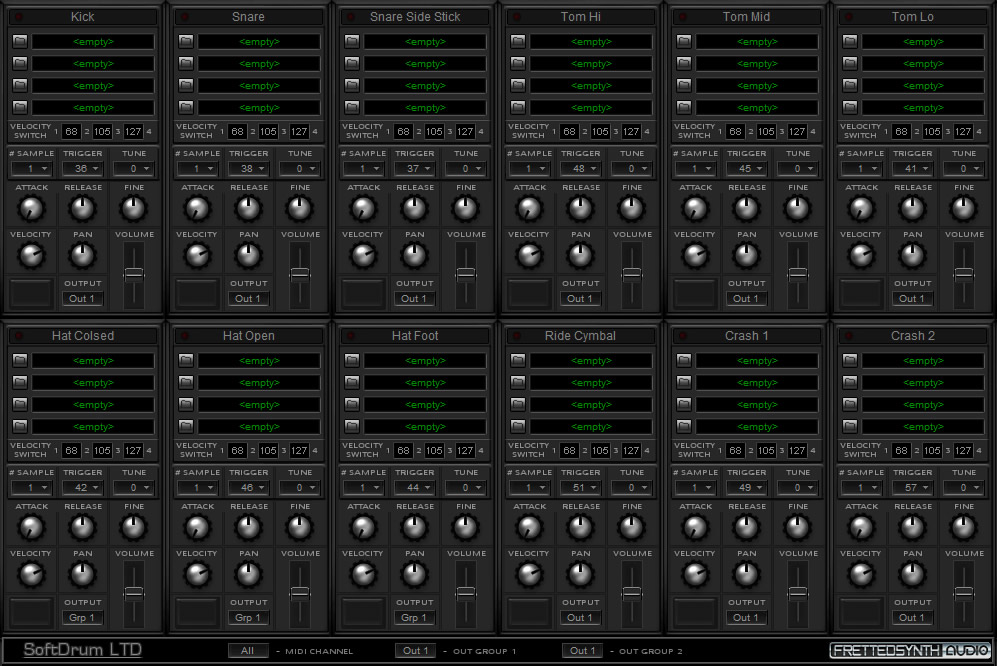Load a sample into Tom Mid's first slot
Viewport: 997px width, 666px height.
[683, 41]
